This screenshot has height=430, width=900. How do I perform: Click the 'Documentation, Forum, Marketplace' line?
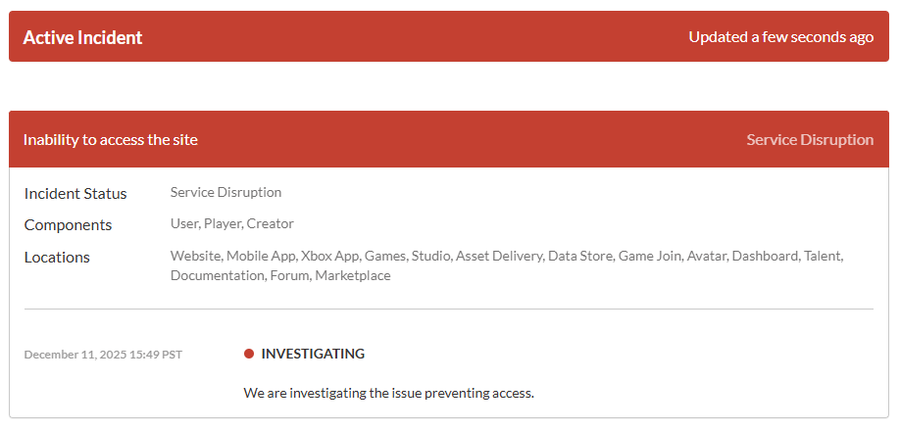click(x=280, y=275)
